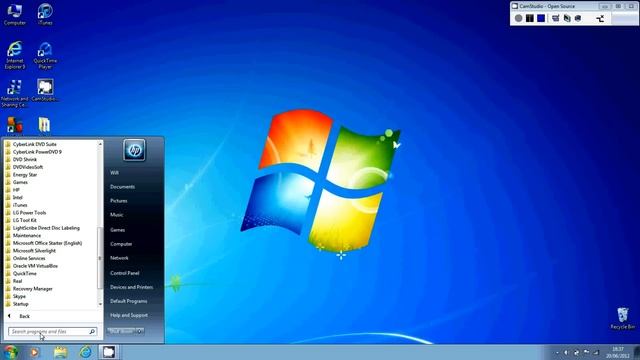The width and height of the screenshot is (640, 360).
Task: Open Default Programs from Start menu
Action: [129, 301]
